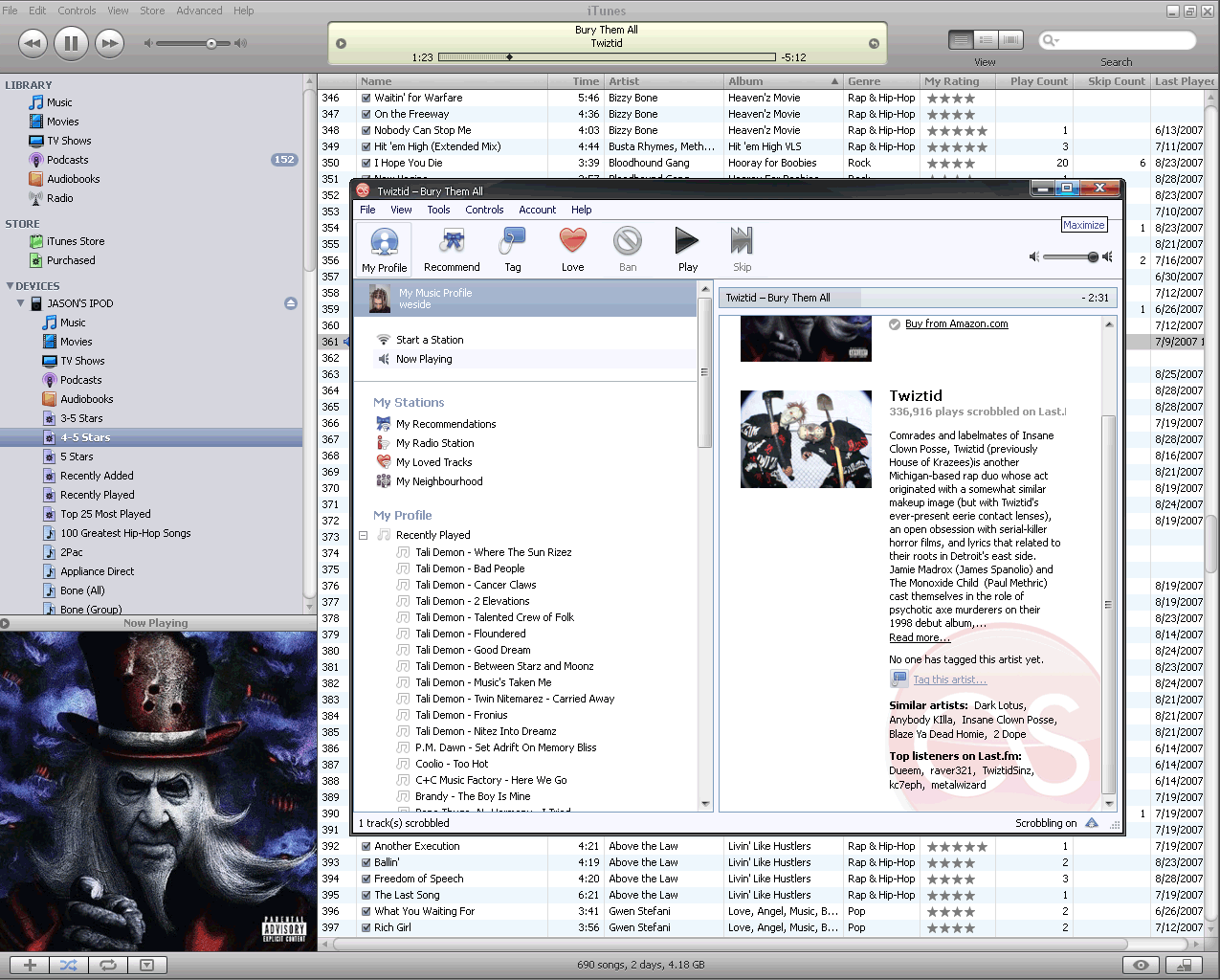Screen dimensions: 1220x980
Task: Collapse the DEVICES section
Action: pos(10,286)
